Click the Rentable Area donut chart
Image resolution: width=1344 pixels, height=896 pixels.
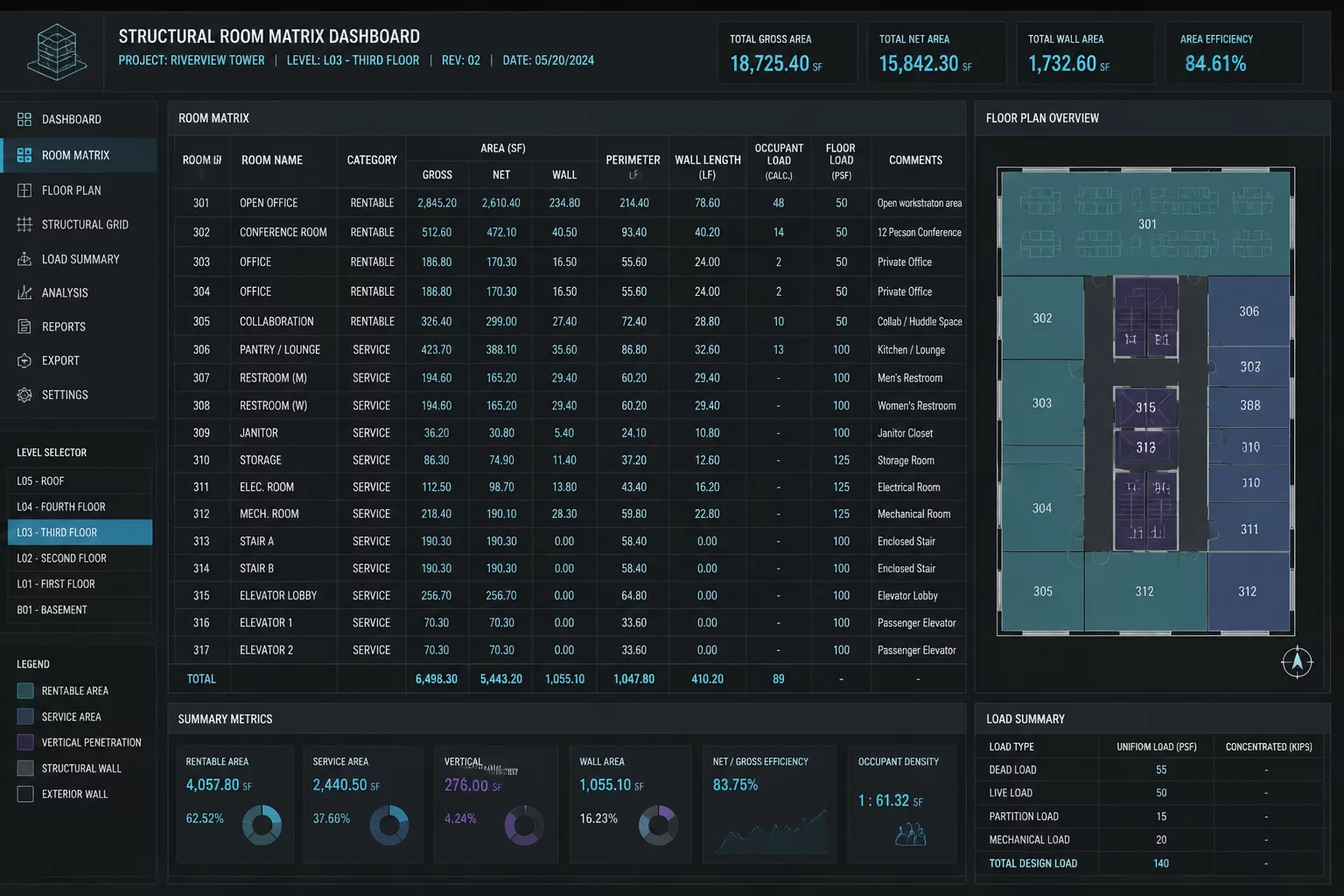tap(262, 825)
